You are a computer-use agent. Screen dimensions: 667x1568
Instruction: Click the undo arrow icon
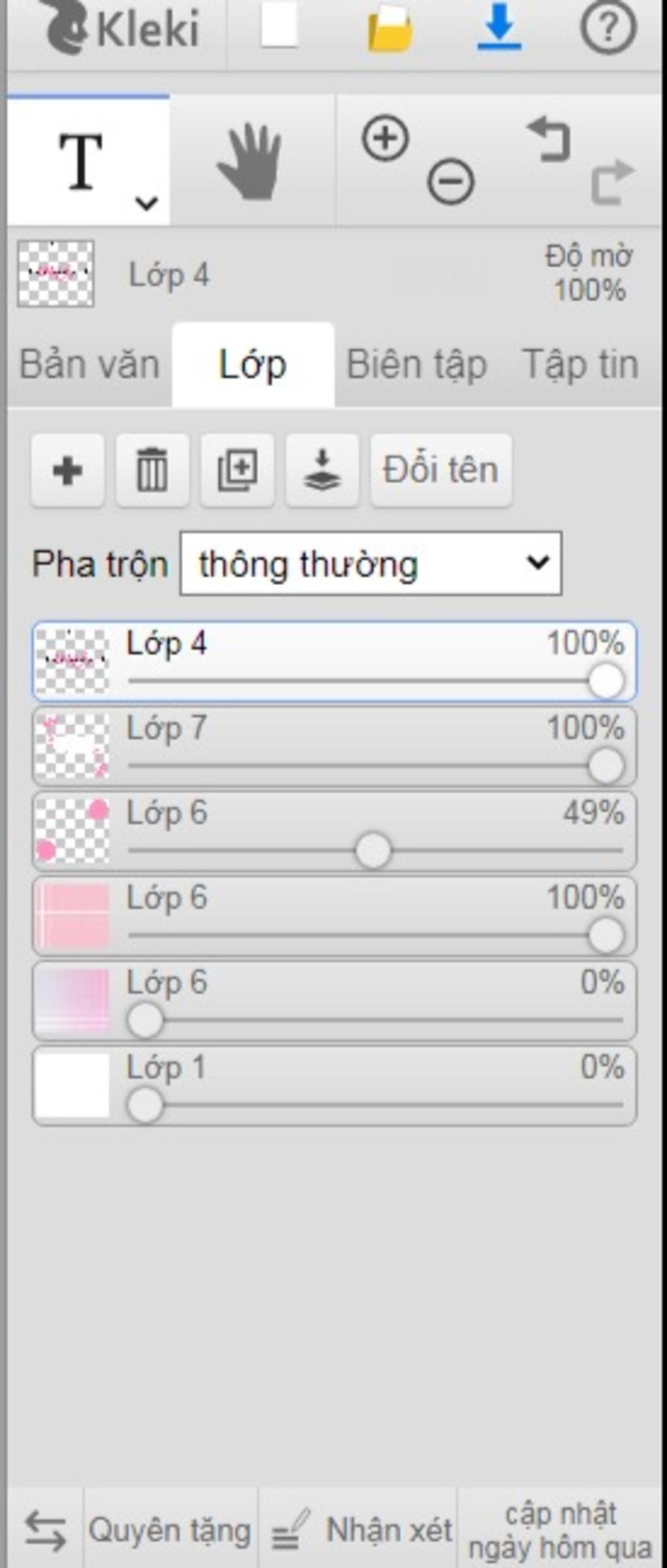[548, 138]
